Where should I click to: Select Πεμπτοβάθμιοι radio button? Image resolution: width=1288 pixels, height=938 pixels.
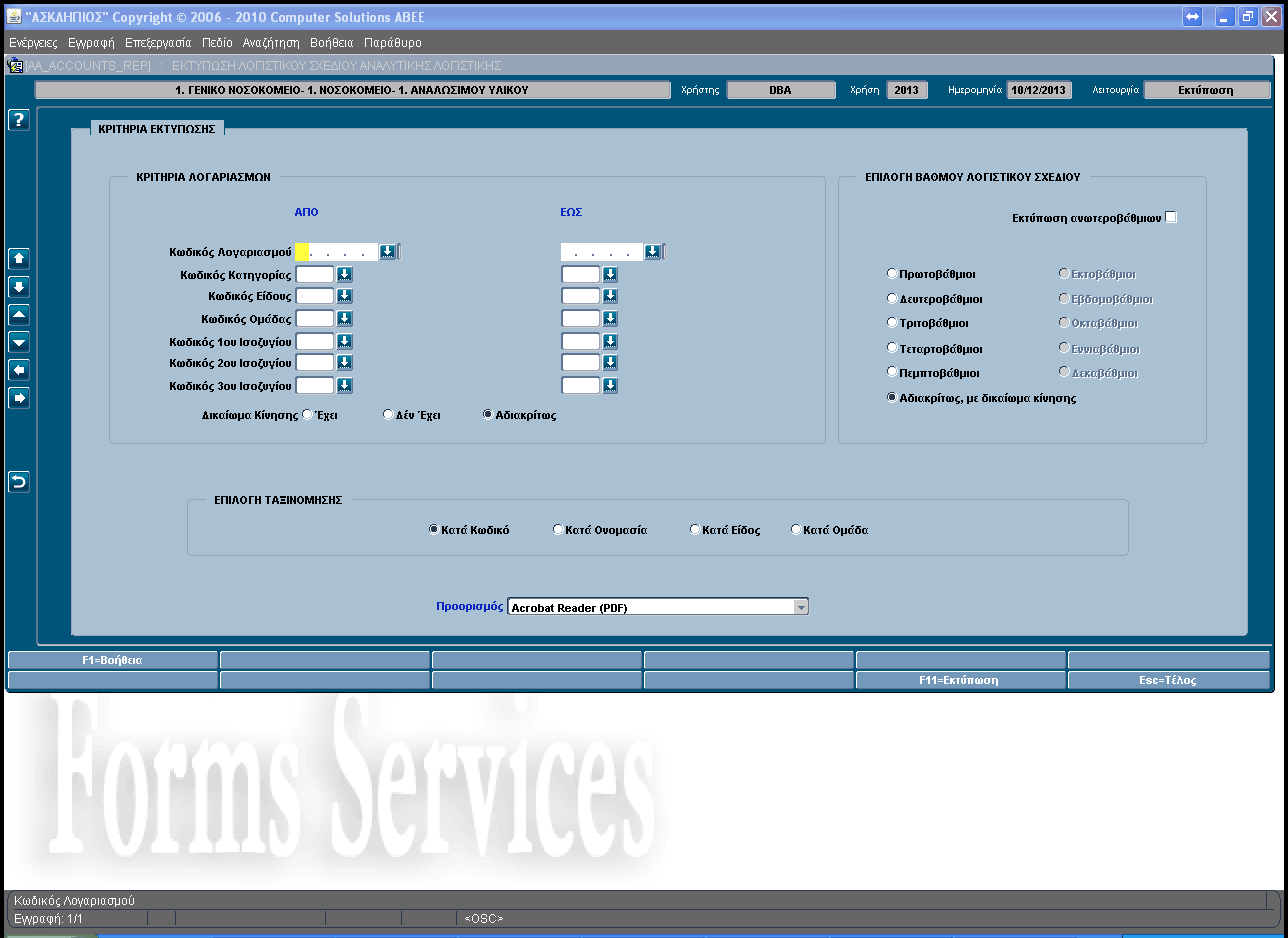click(x=892, y=372)
